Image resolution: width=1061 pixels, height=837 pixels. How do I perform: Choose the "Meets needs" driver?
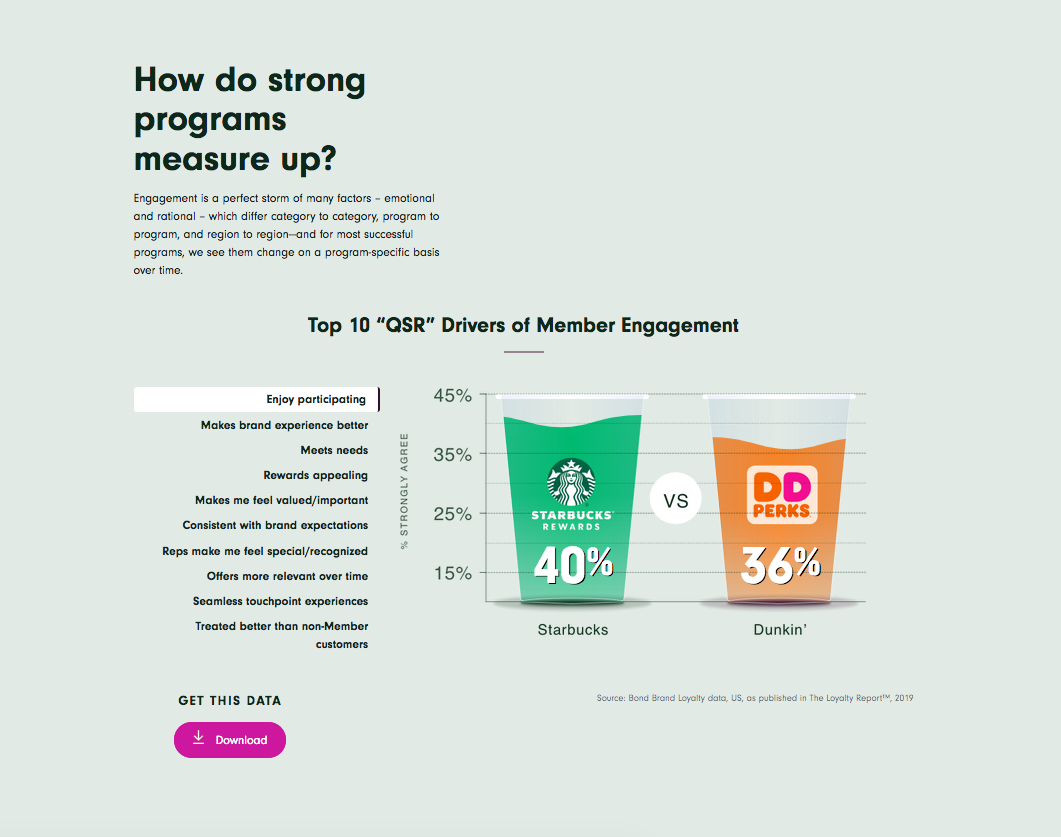tap(334, 450)
